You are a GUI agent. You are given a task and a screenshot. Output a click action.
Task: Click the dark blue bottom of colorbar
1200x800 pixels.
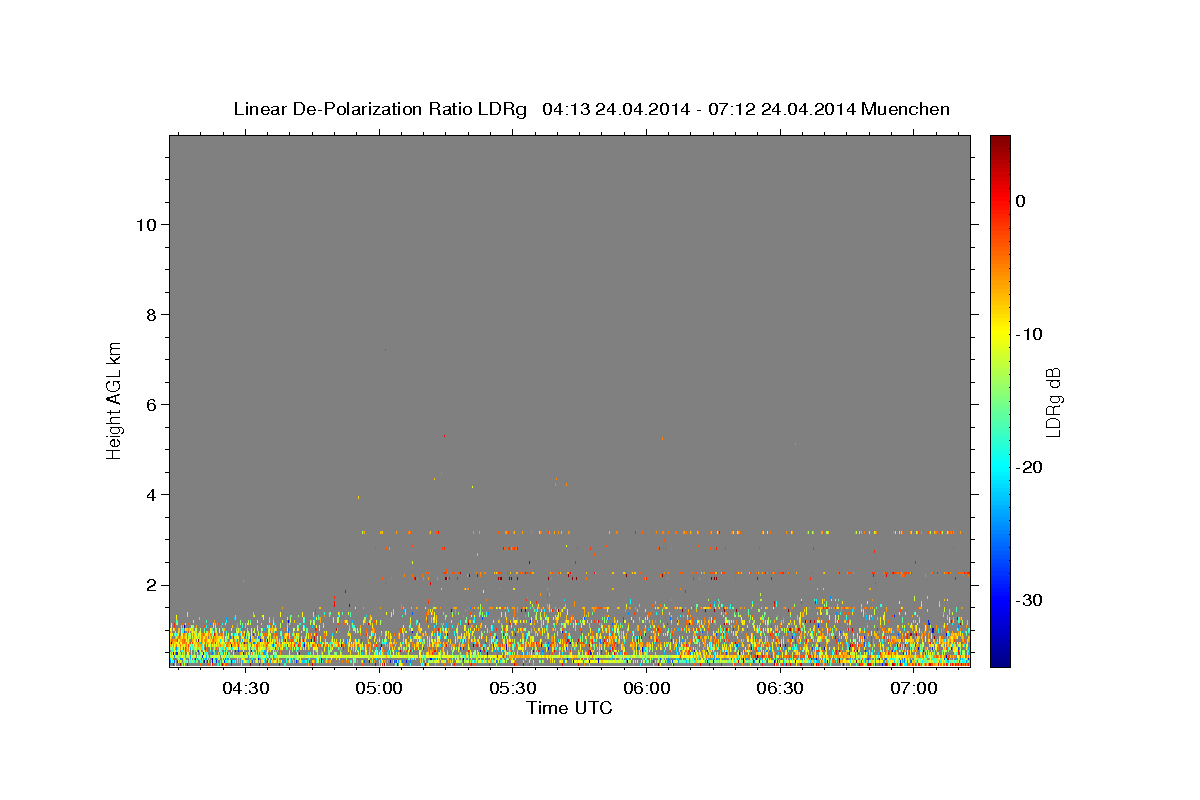1000,658
